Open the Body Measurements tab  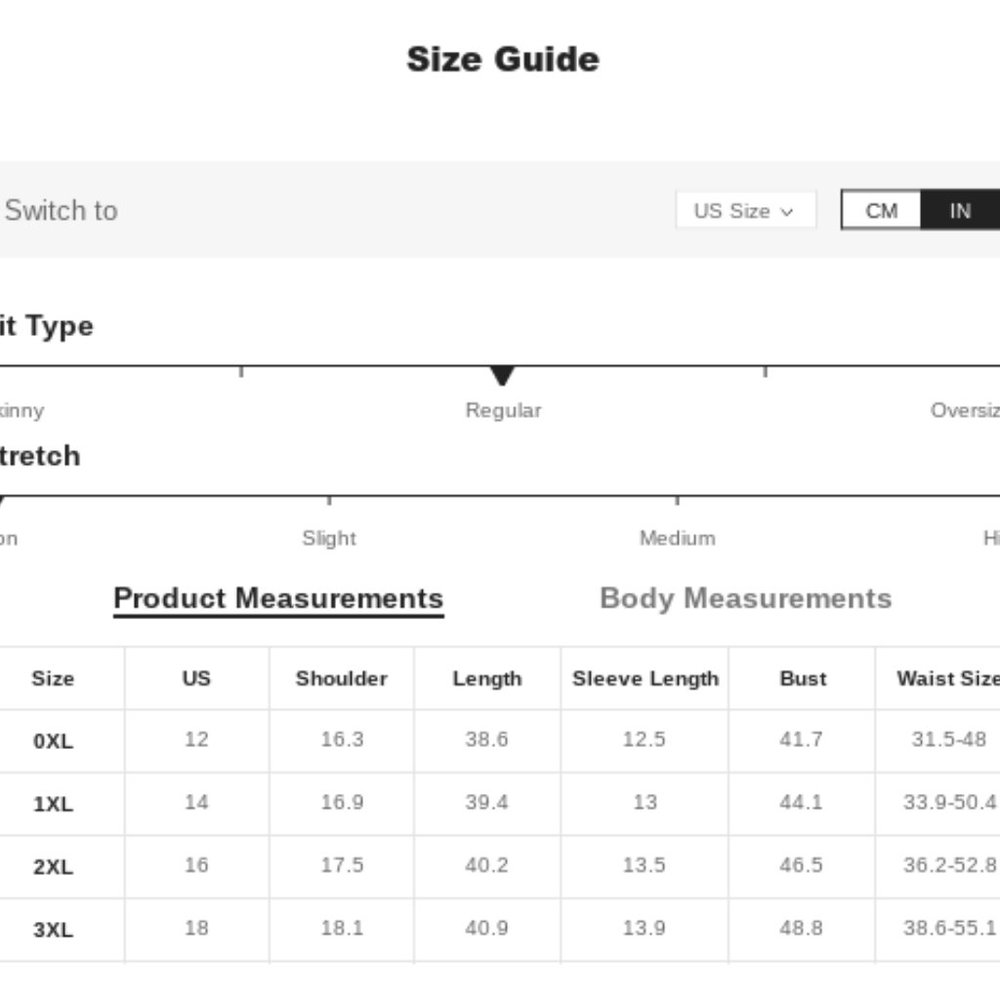click(x=745, y=599)
